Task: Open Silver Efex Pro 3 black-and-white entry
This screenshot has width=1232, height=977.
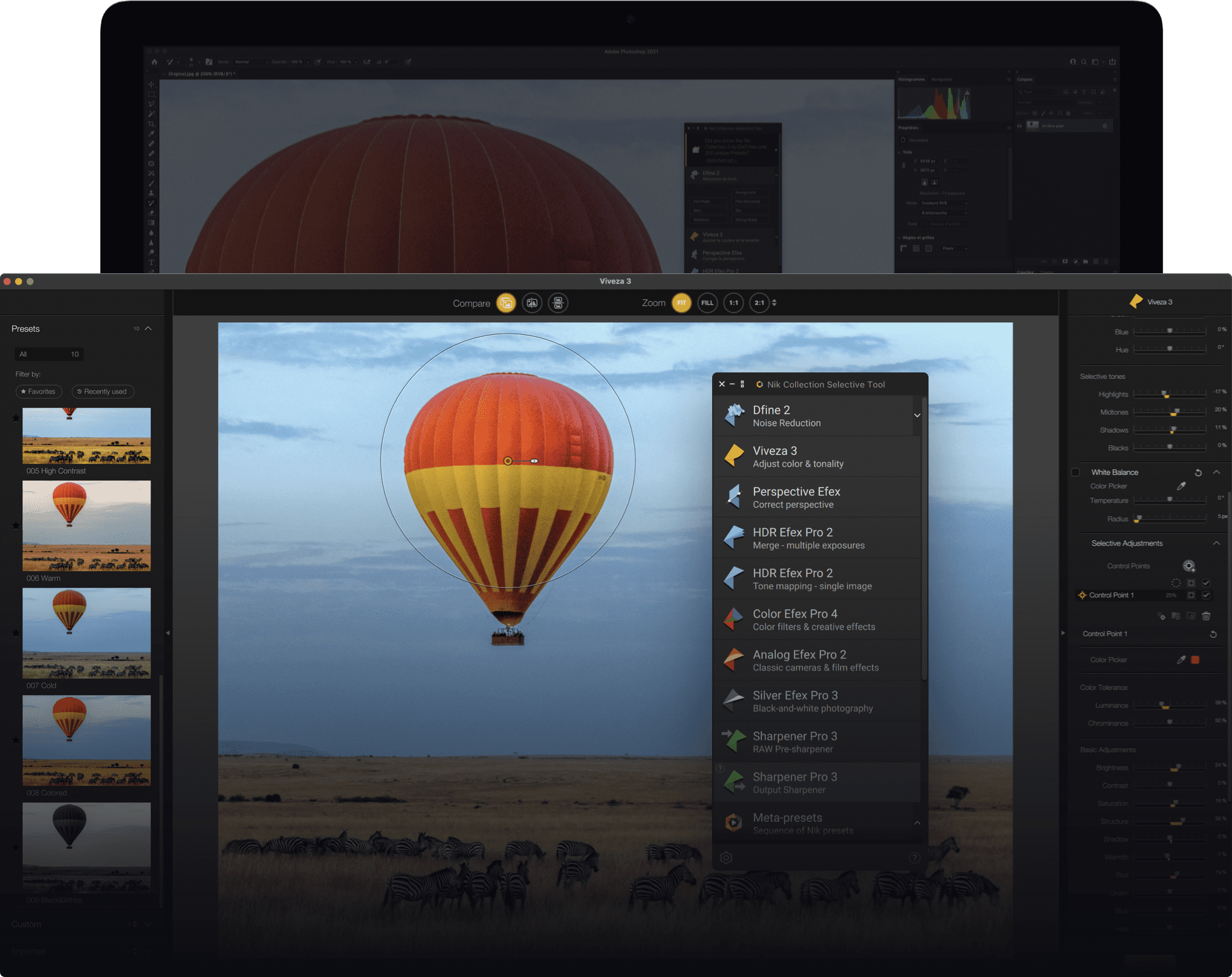Action: click(817, 701)
